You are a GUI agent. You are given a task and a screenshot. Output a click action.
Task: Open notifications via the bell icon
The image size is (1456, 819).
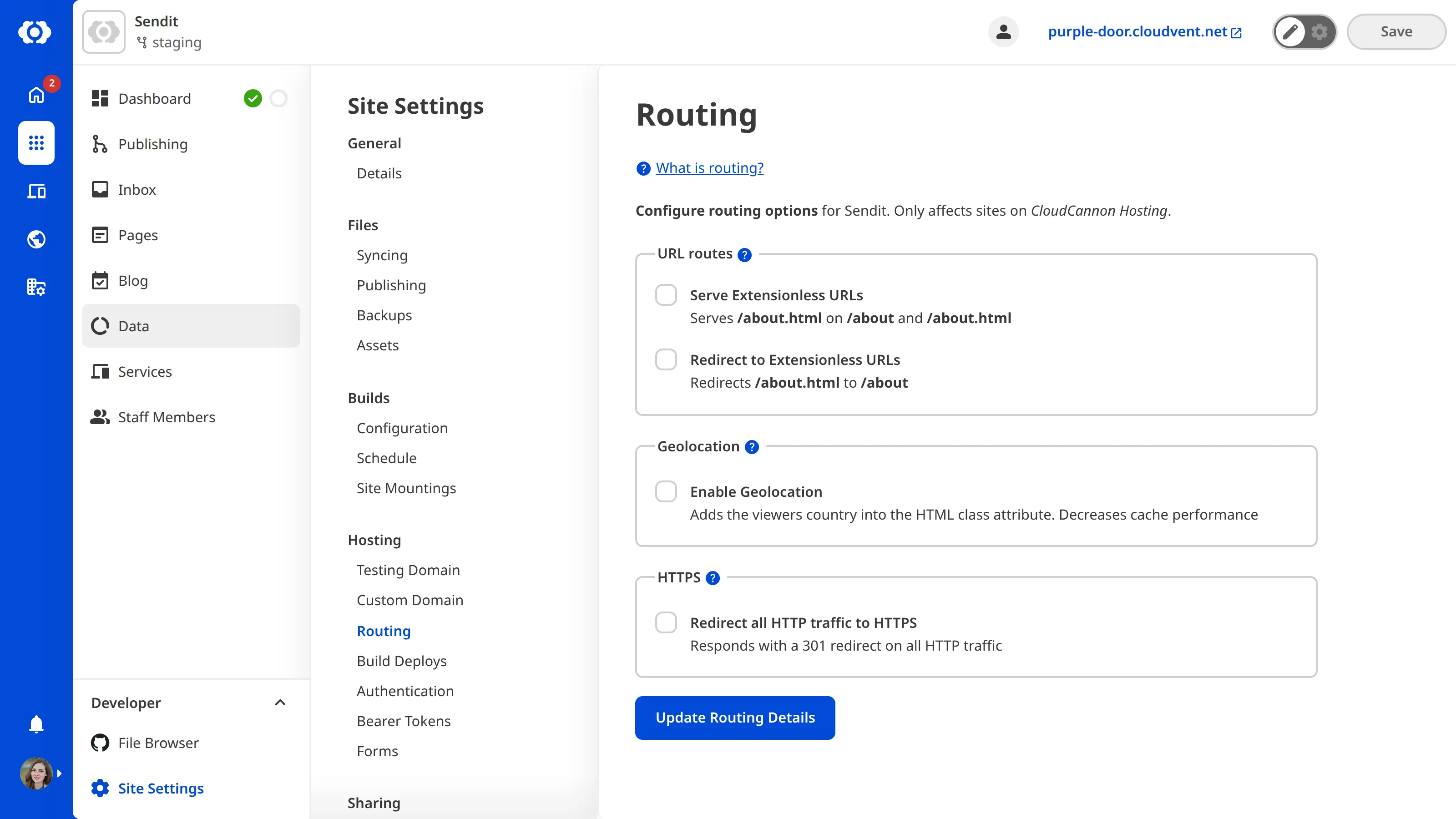pos(35,724)
